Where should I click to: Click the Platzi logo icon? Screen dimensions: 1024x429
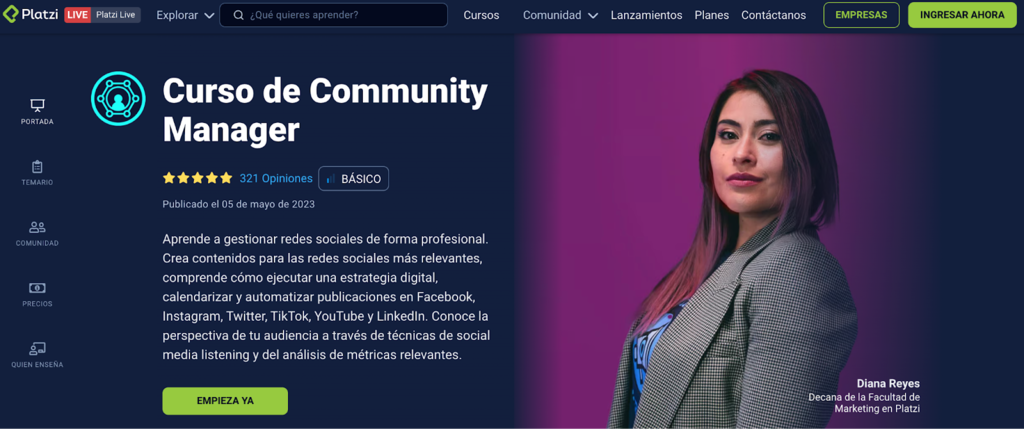(x=10, y=15)
